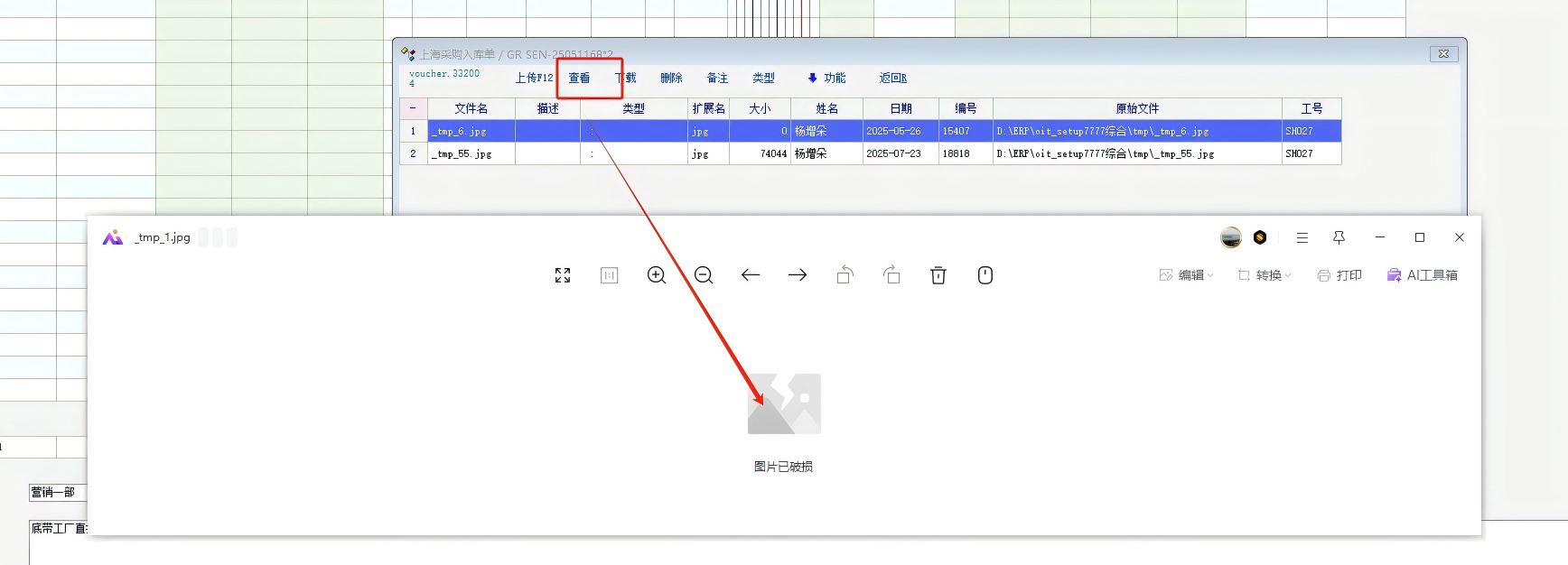Click the fullscreen expand icon

563,275
